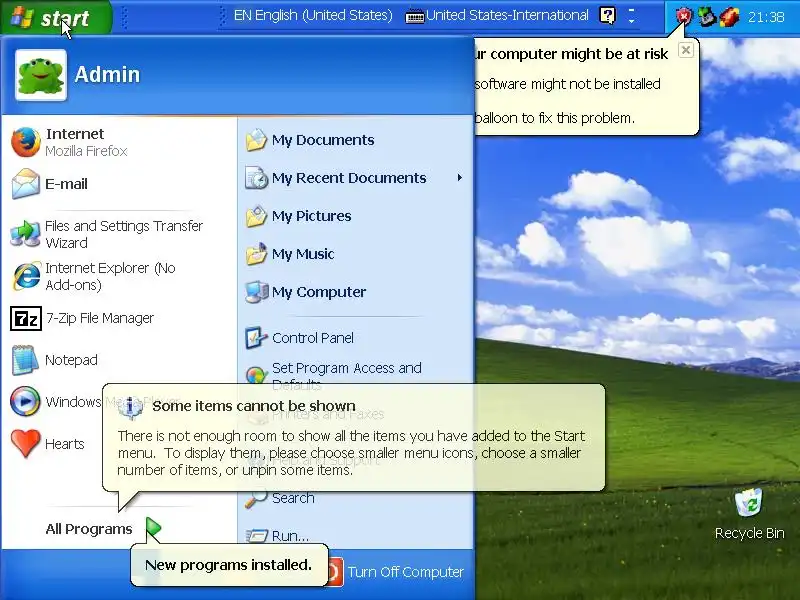Click All Programs label
The image size is (800, 600).
89,529
